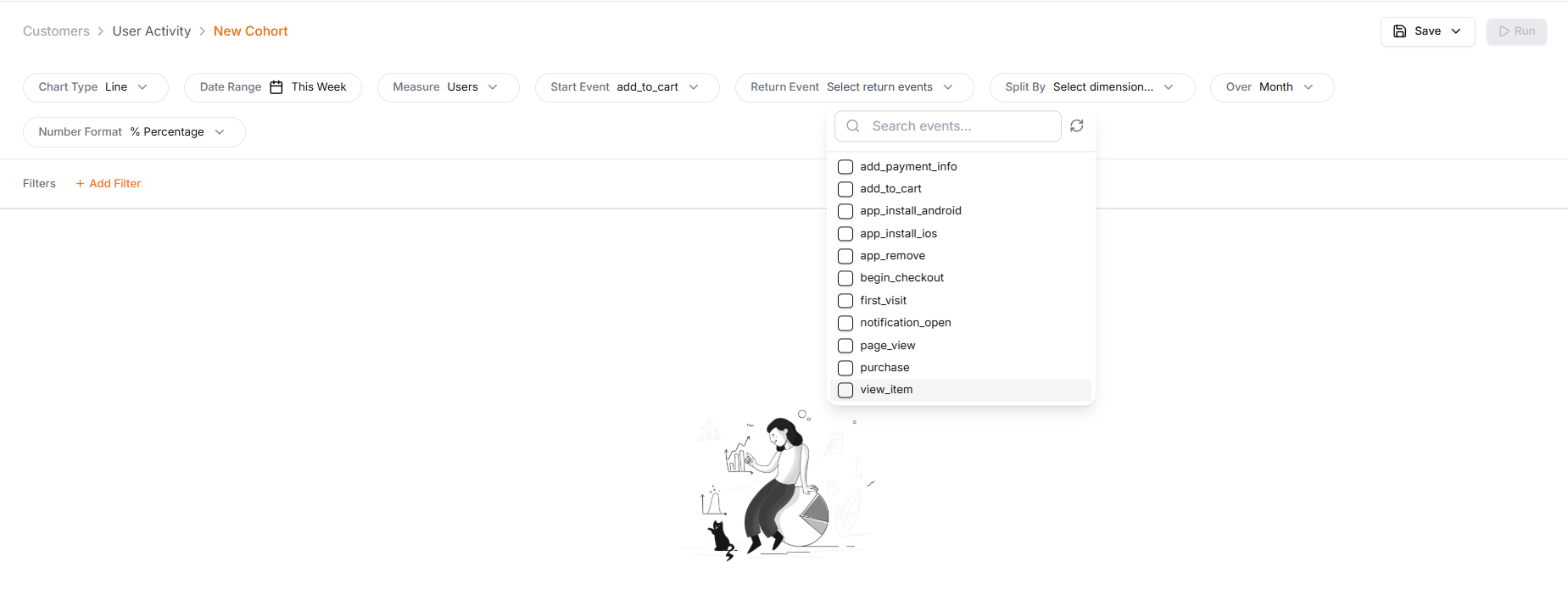Click the view_item event label

886,390
